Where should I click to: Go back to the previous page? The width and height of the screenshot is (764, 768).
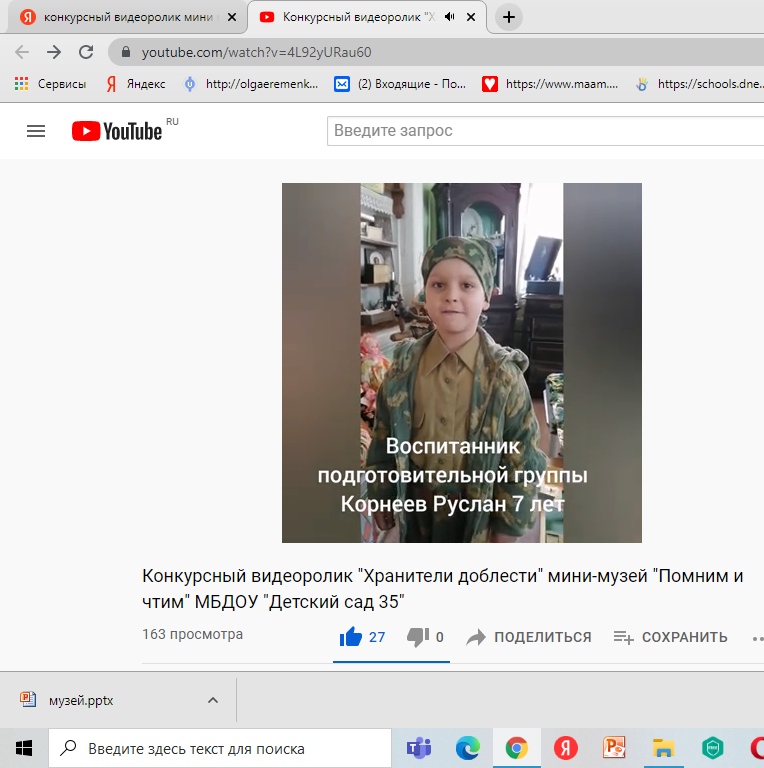click(x=22, y=52)
